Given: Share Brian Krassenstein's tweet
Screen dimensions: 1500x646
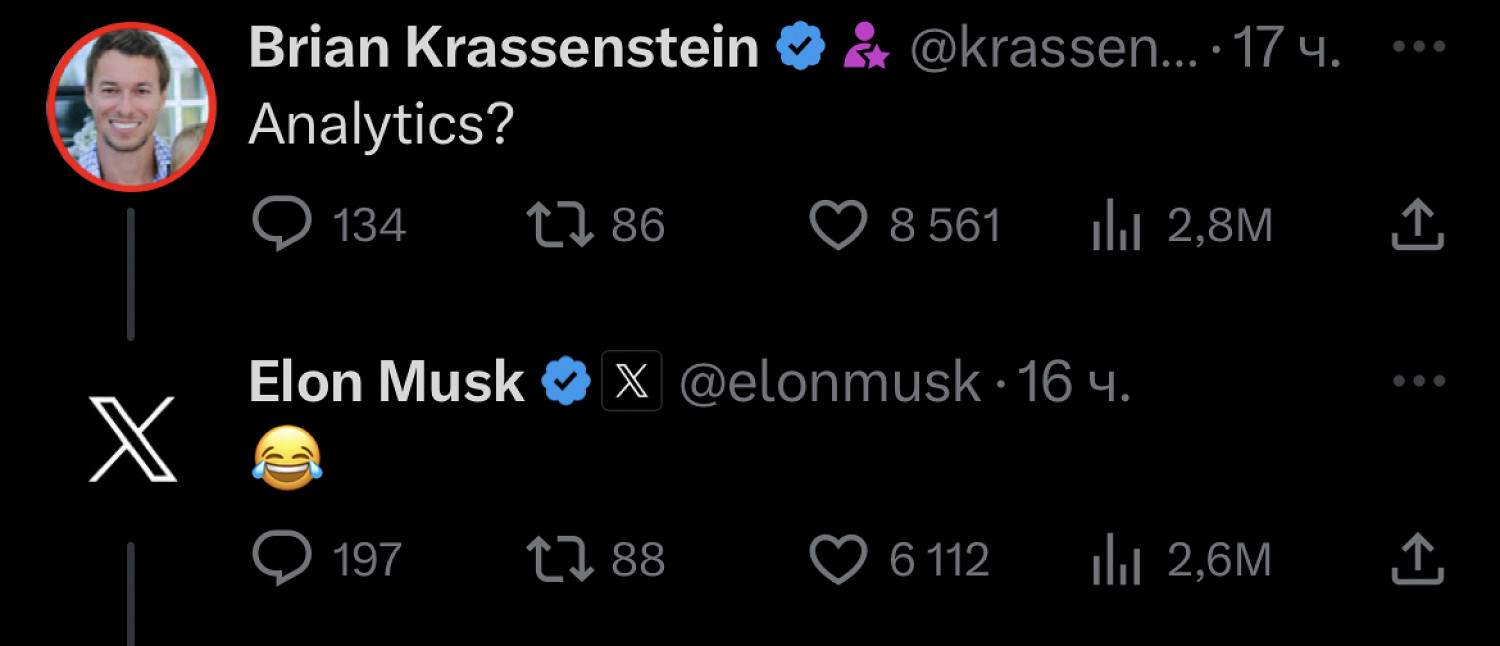Looking at the screenshot, I should coord(1418,226).
